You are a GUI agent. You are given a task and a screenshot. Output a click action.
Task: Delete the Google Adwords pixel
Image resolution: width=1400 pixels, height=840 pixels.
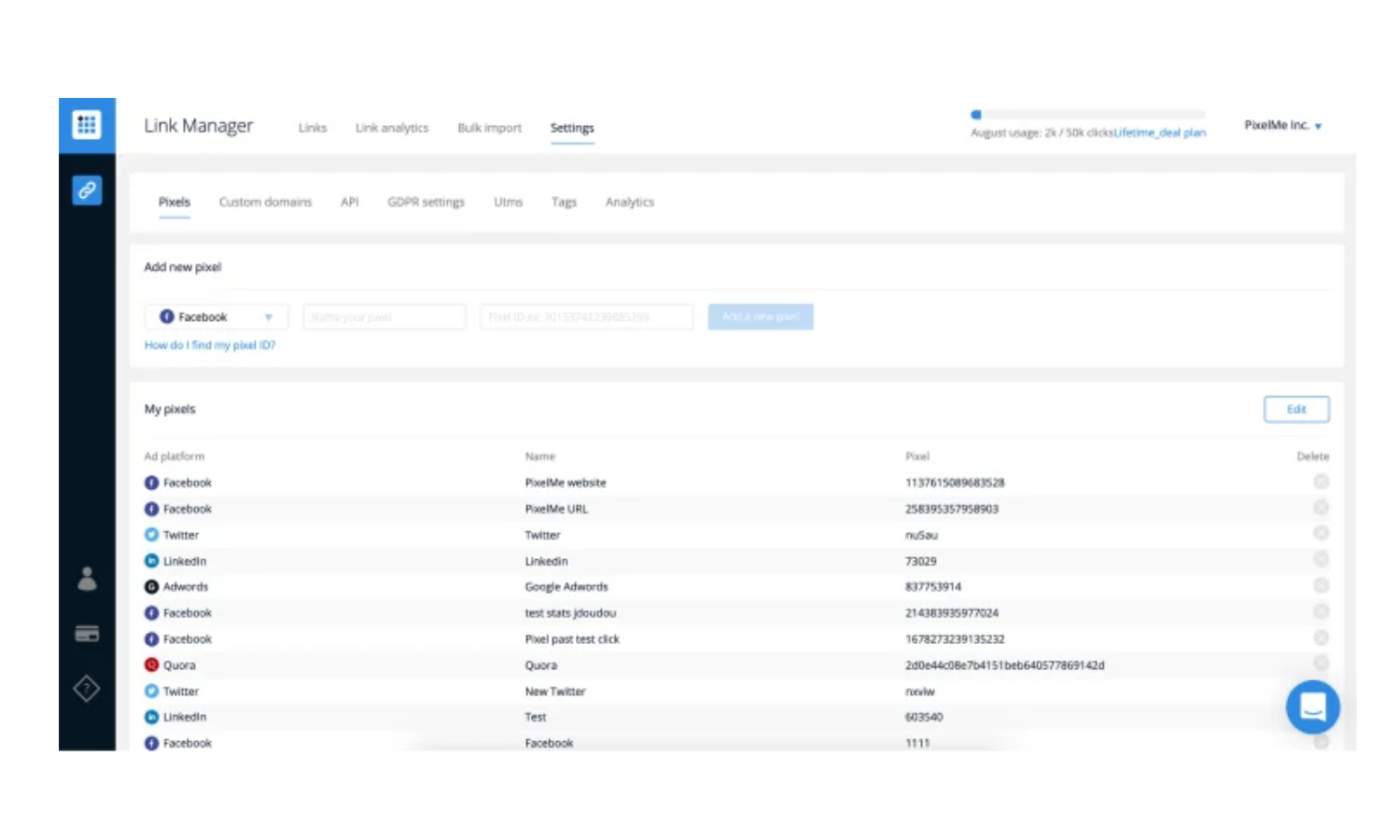[1321, 585]
